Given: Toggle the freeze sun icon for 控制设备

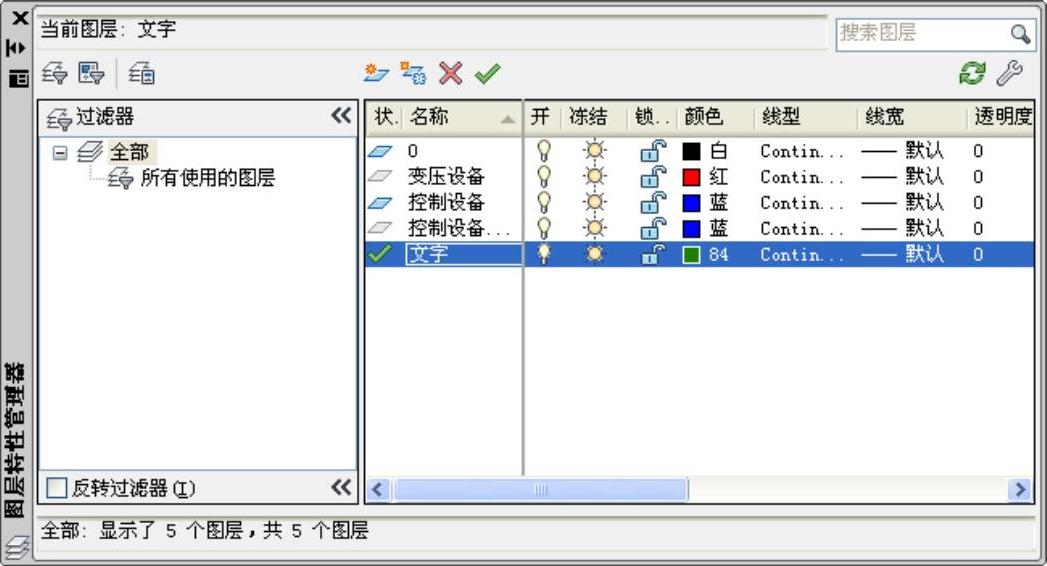Looking at the screenshot, I should 595,203.
